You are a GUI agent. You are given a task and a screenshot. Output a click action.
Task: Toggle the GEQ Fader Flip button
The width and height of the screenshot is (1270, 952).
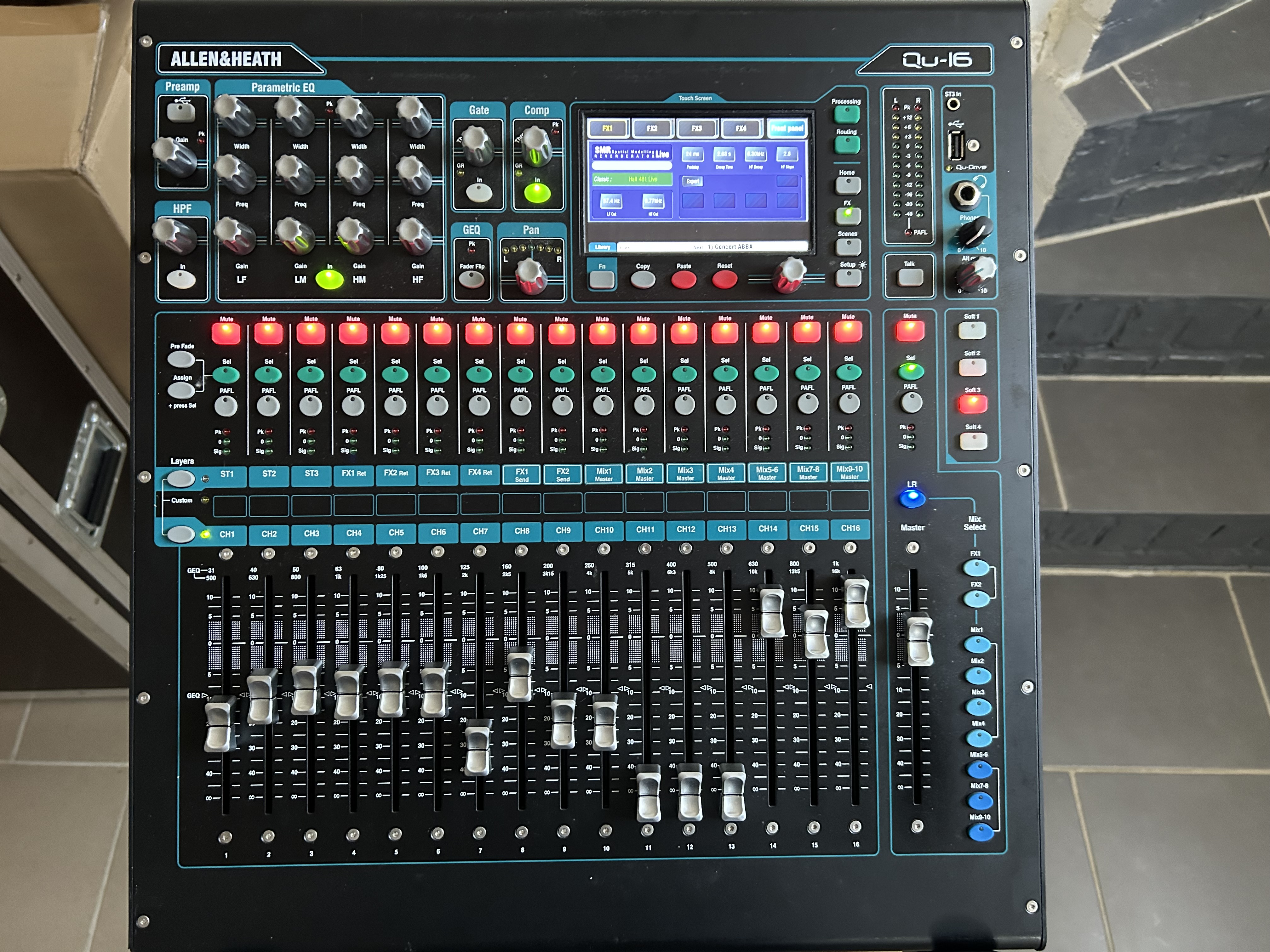click(472, 280)
